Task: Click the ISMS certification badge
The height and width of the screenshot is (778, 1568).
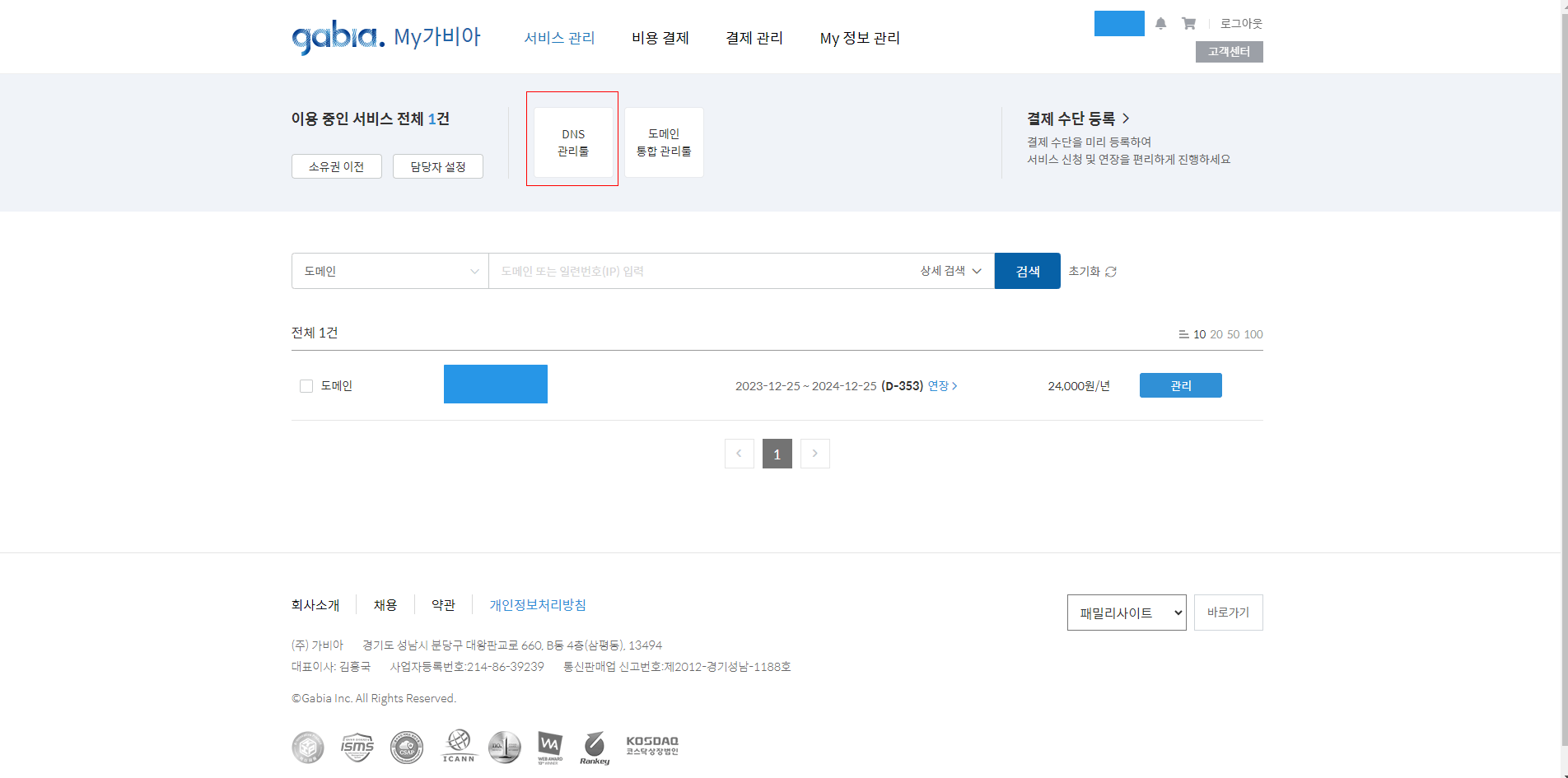Action: 357,747
